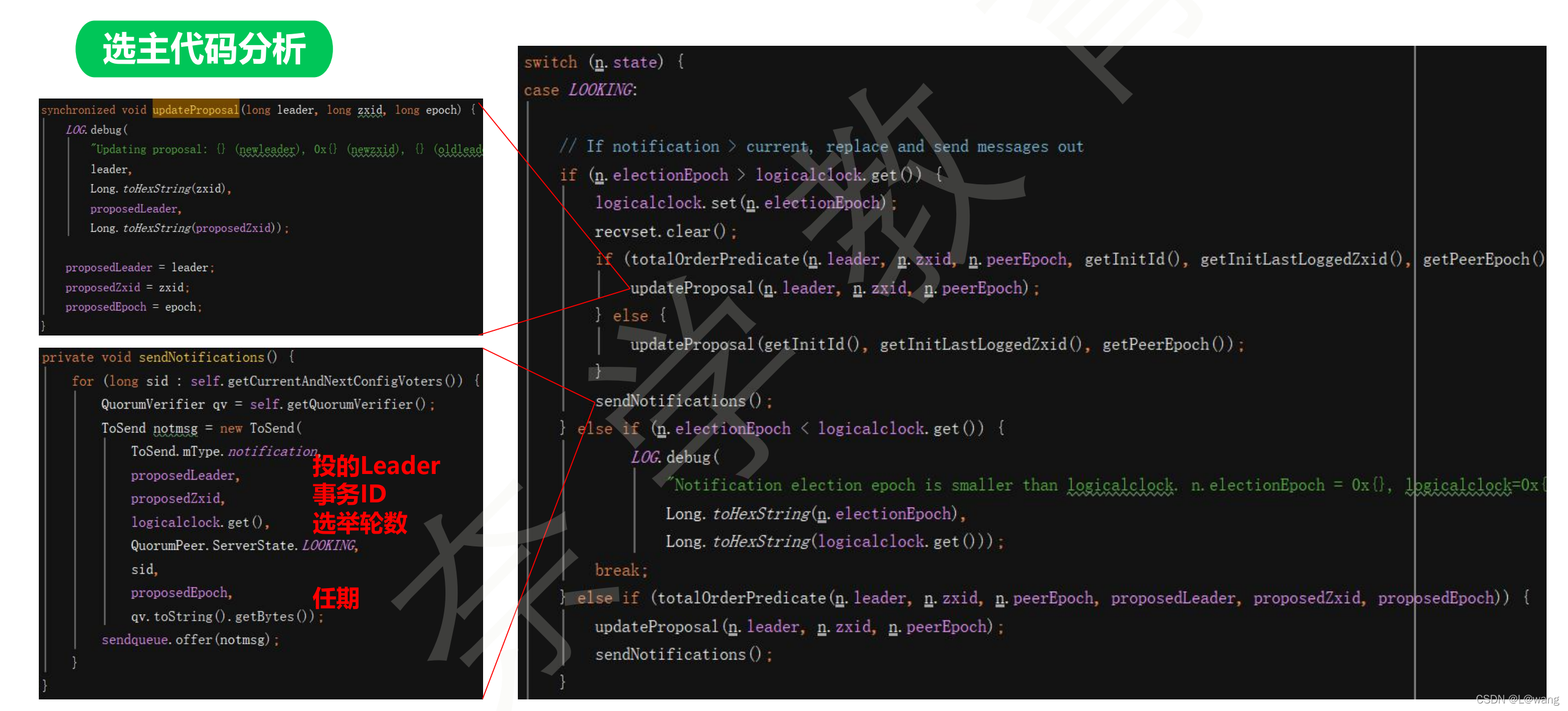Click the 'proposedEpoch = epoch;' assignment
Viewport: 1568px width, 711px height.
133,307
